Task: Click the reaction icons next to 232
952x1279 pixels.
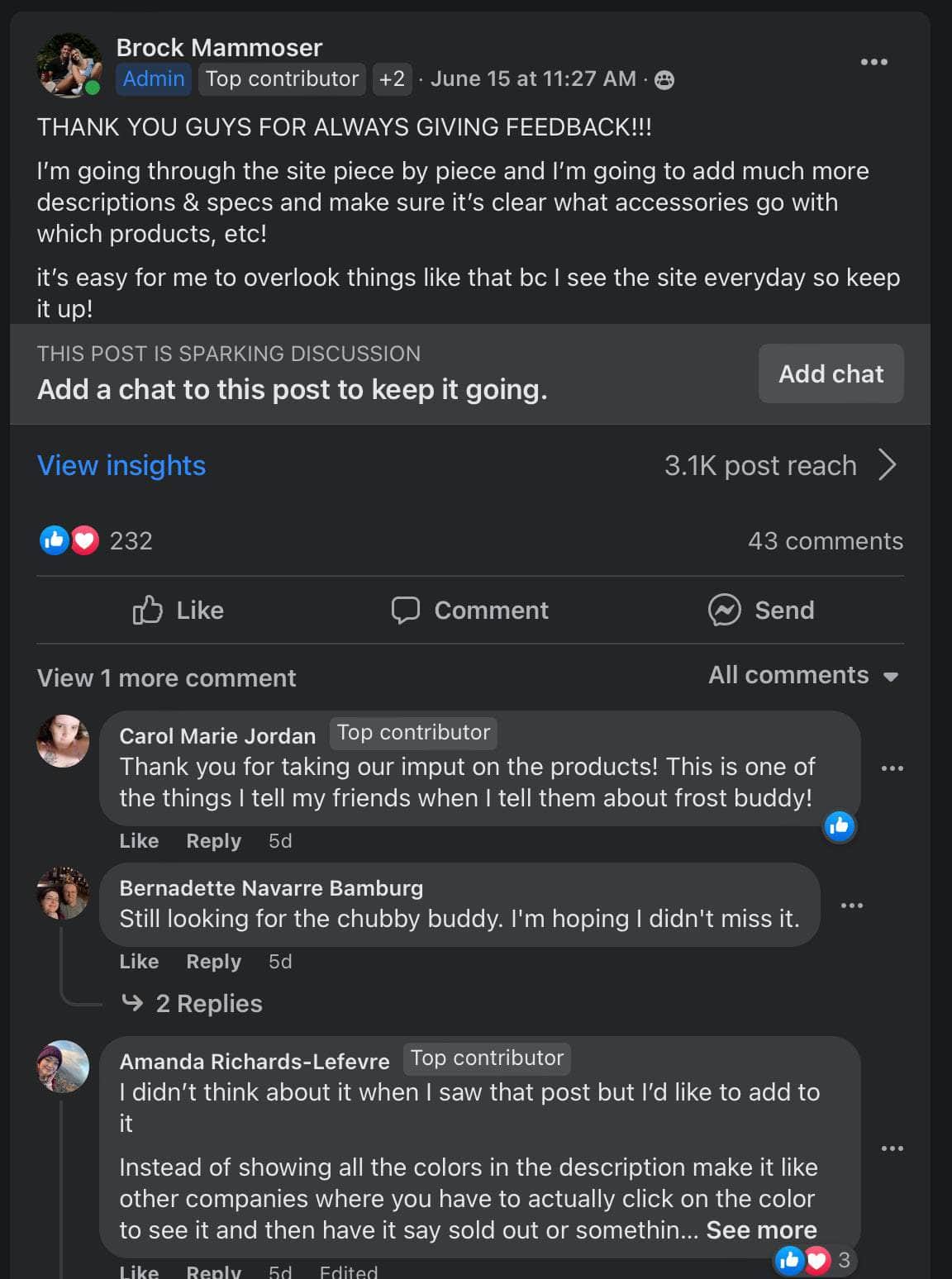Action: tap(69, 540)
